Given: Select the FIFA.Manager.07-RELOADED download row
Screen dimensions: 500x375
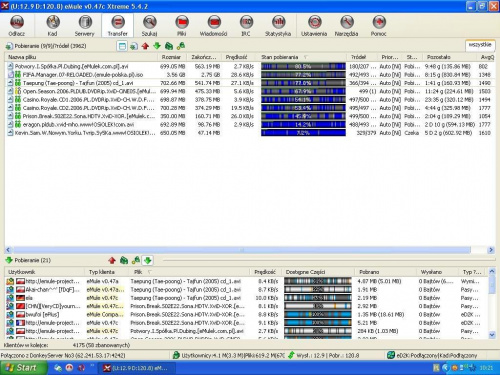Looking at the screenshot, I should coord(250,75).
